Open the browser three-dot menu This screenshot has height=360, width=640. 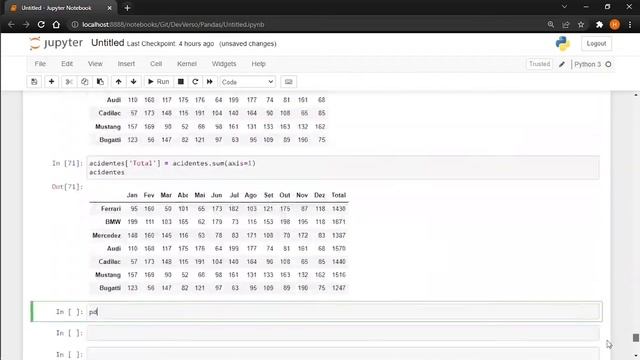click(x=630, y=24)
